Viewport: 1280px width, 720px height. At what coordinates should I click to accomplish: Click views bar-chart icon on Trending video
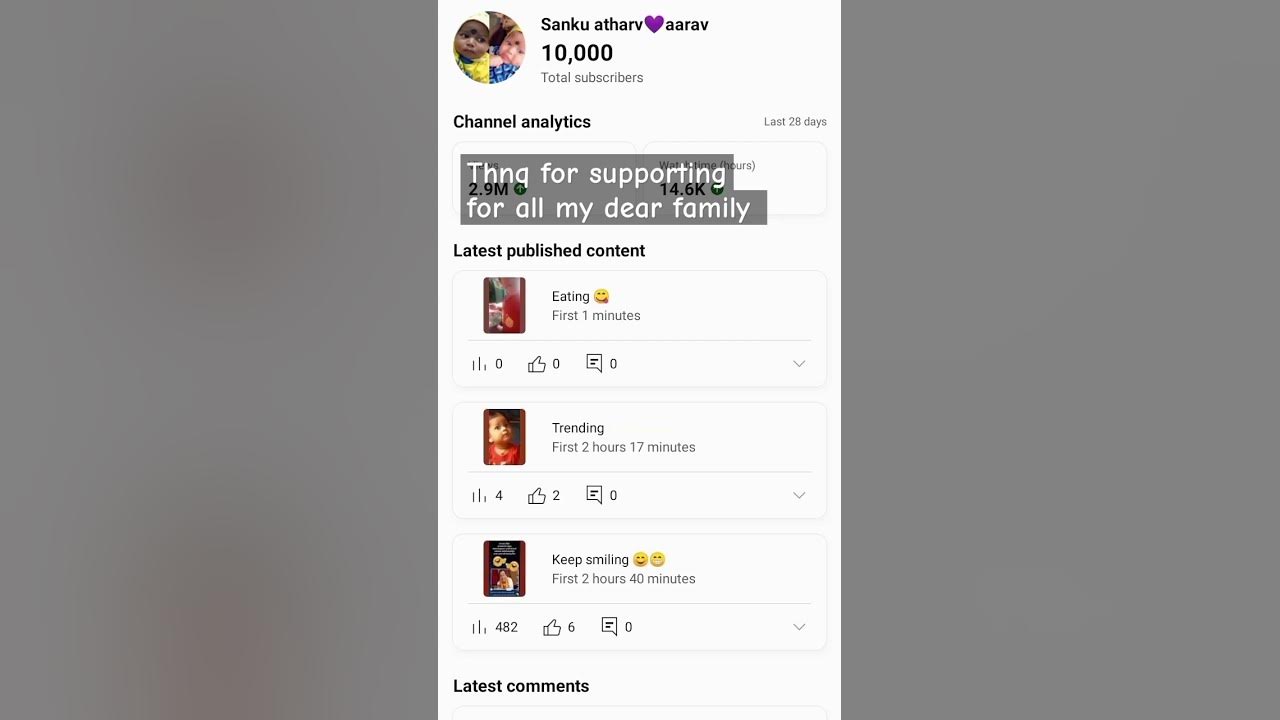(479, 496)
